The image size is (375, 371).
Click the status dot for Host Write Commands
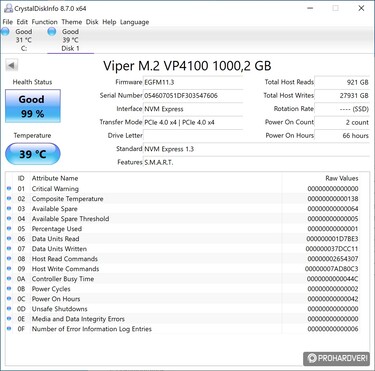9,268
